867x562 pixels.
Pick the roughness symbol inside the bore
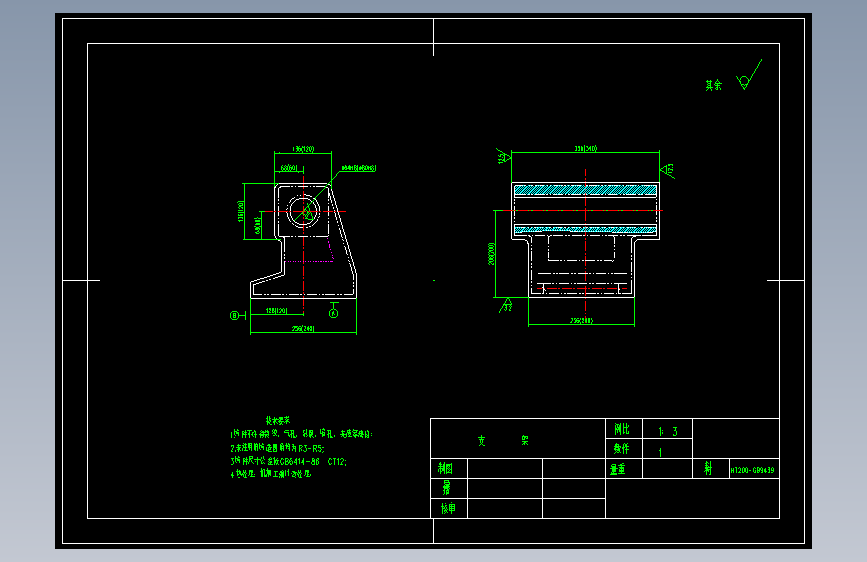click(x=308, y=214)
